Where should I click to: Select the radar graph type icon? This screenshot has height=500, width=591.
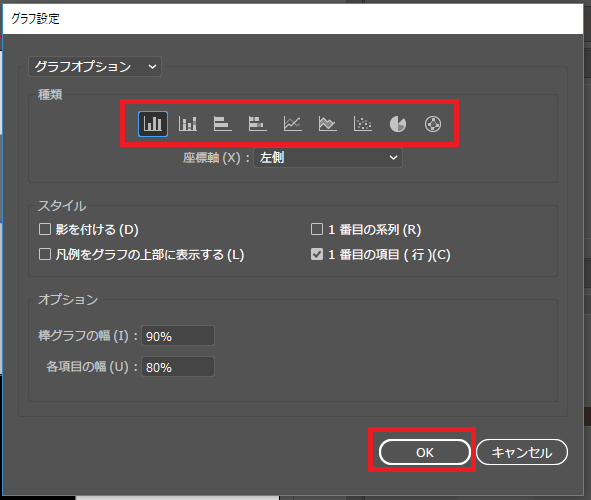click(x=433, y=124)
